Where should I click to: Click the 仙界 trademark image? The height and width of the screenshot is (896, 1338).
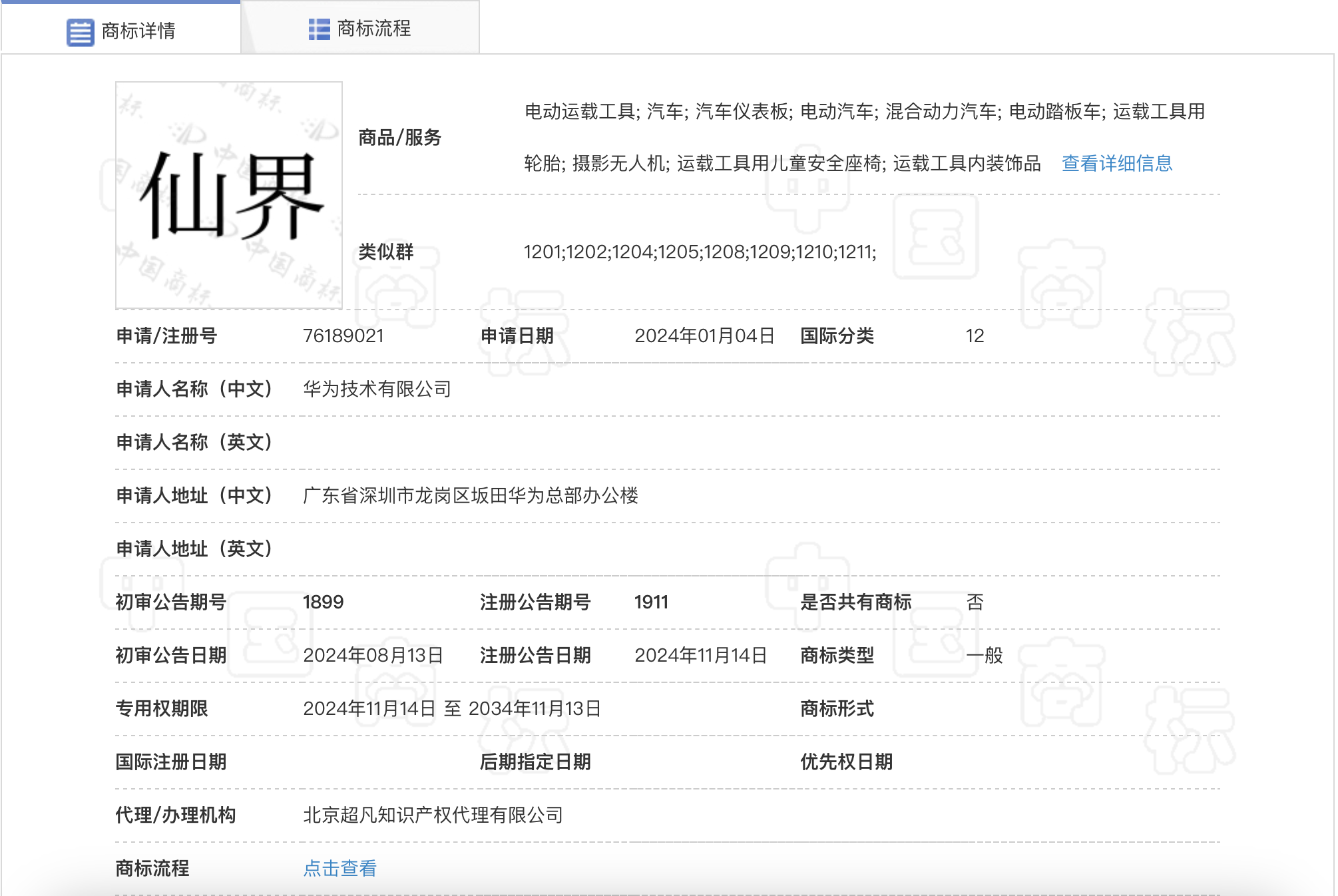(x=229, y=195)
